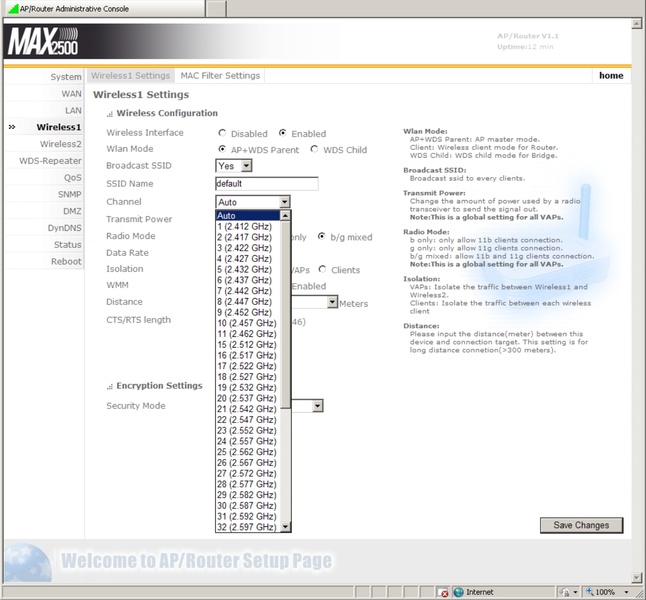The height and width of the screenshot is (600, 646).
Task: Click the channel list scrollbar thumb
Action: (x=285, y=314)
